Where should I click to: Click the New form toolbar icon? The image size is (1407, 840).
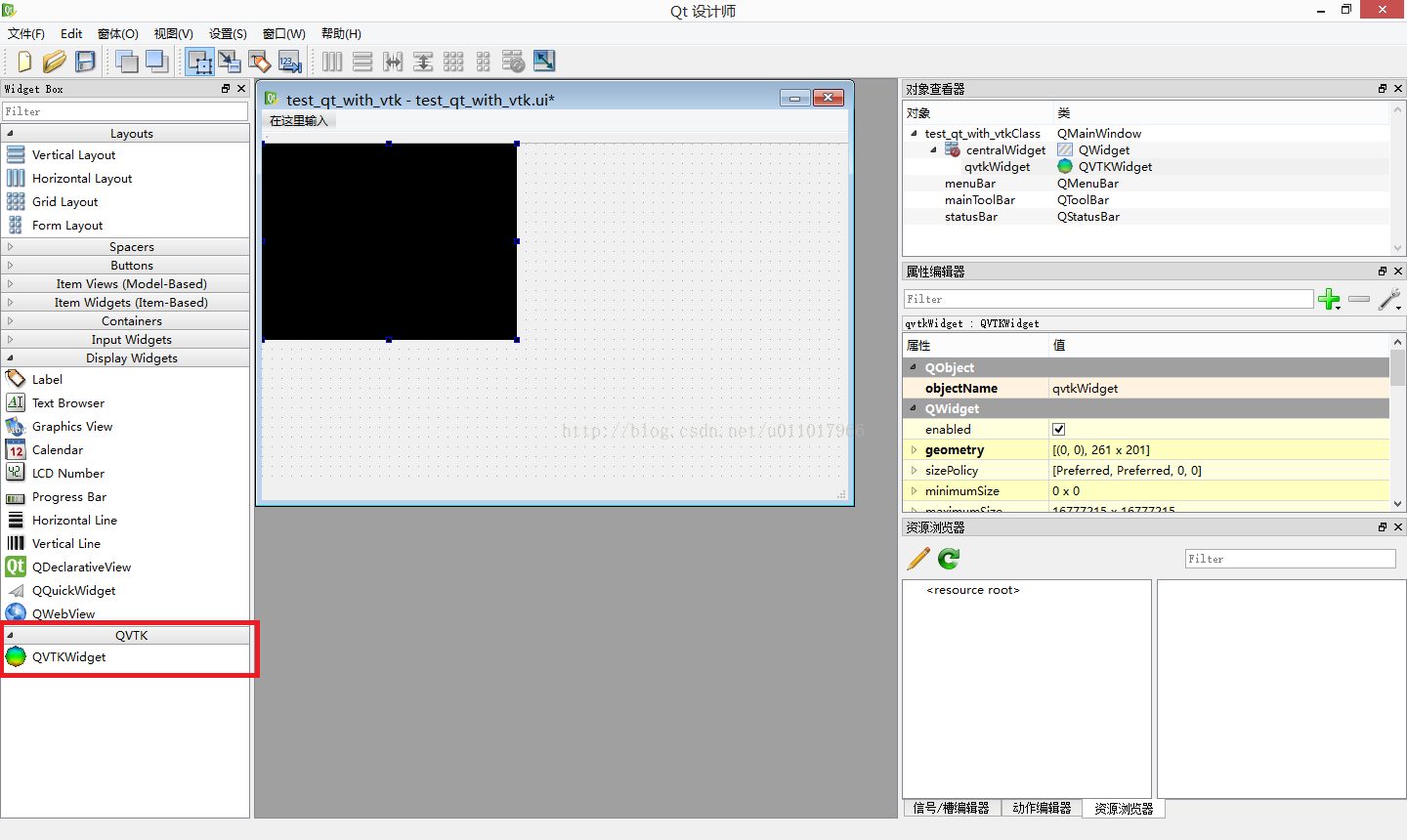pyautogui.click(x=24, y=62)
